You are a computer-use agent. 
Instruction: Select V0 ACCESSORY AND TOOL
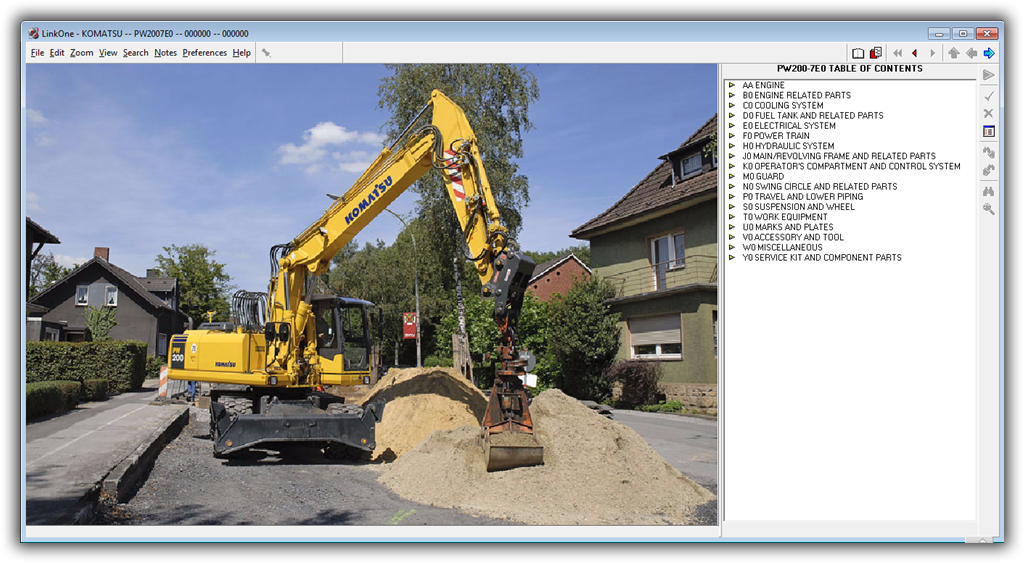tap(793, 237)
